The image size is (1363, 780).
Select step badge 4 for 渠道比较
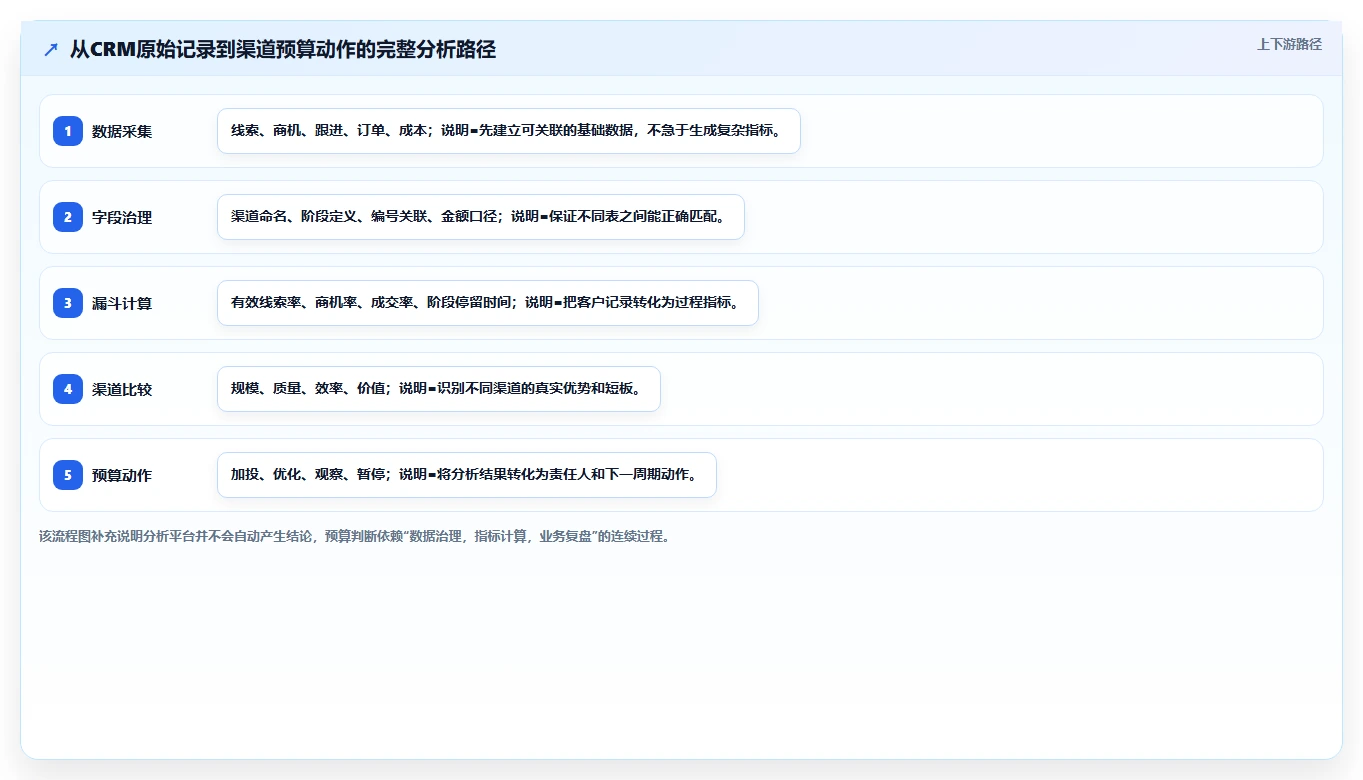(68, 389)
